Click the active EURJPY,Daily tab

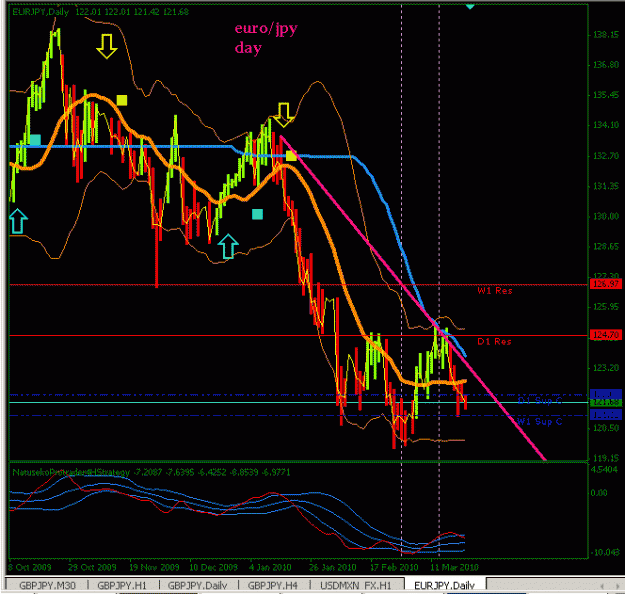pos(444,585)
